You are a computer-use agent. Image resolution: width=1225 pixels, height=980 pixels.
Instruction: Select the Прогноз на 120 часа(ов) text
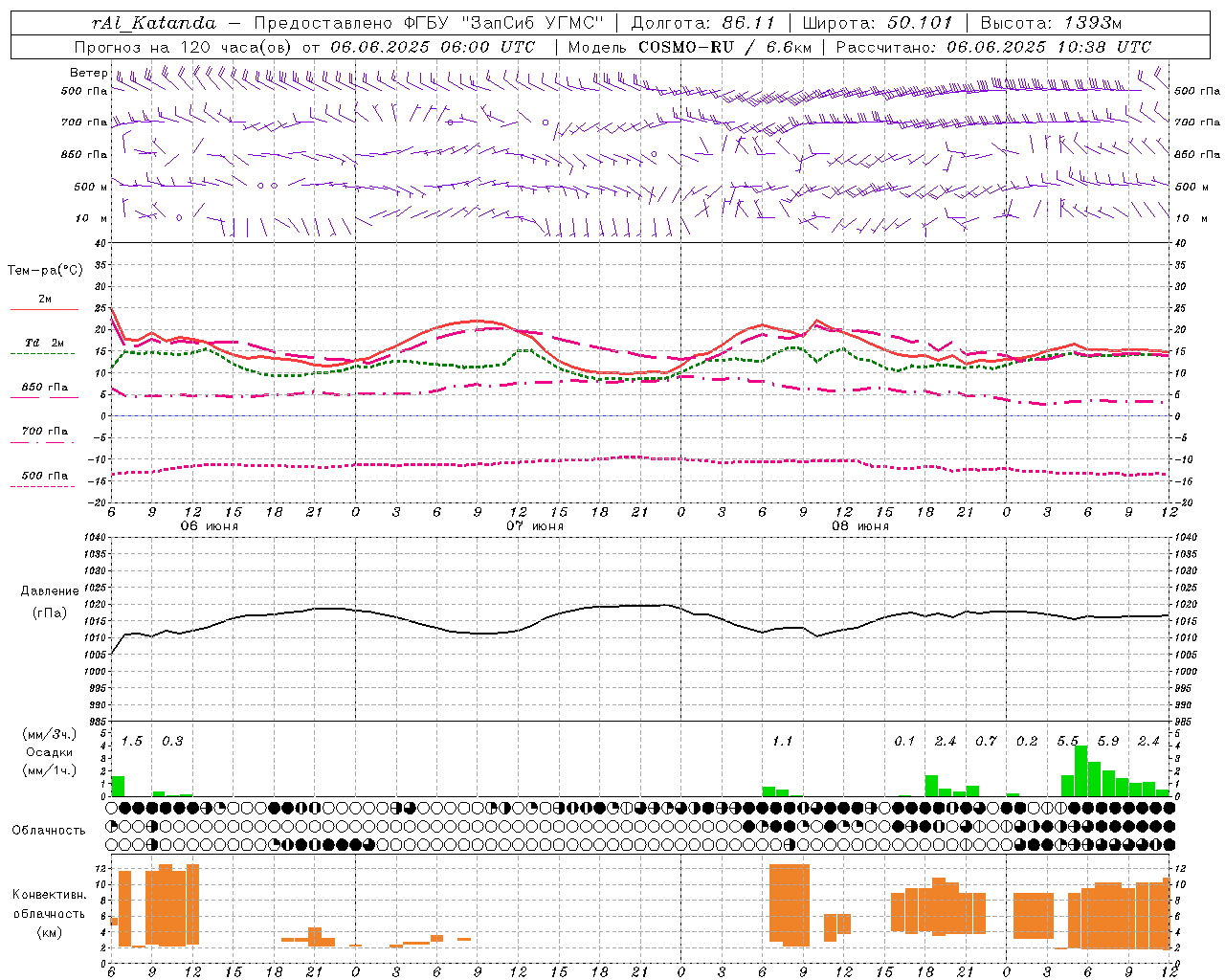click(x=183, y=47)
